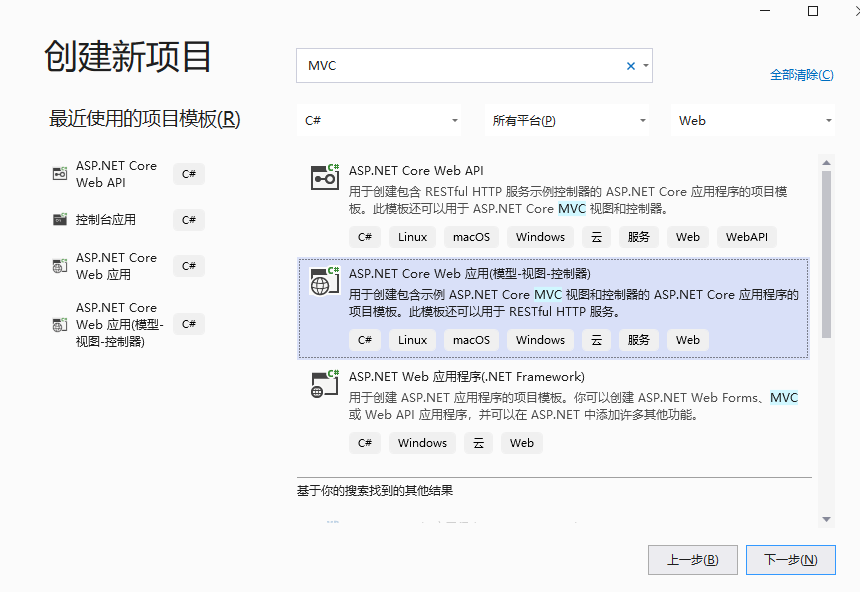Click recent 模型-视图-控制器 template icon

[x=59, y=324]
